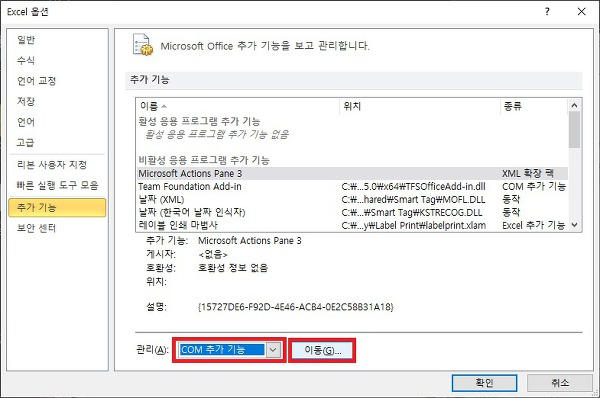This screenshot has width=600, height=398.
Task: Close the Excel 옵션 dialog
Action: tap(582, 11)
